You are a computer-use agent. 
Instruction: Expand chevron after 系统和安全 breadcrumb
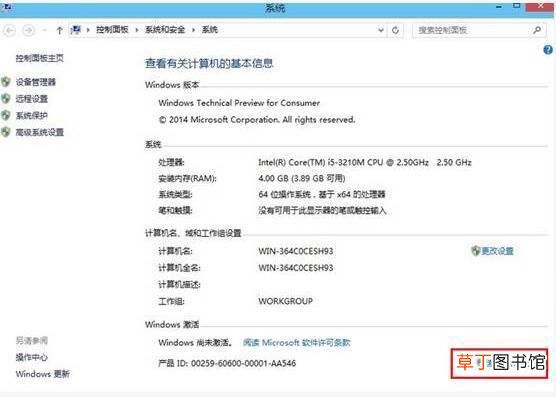click(193, 30)
